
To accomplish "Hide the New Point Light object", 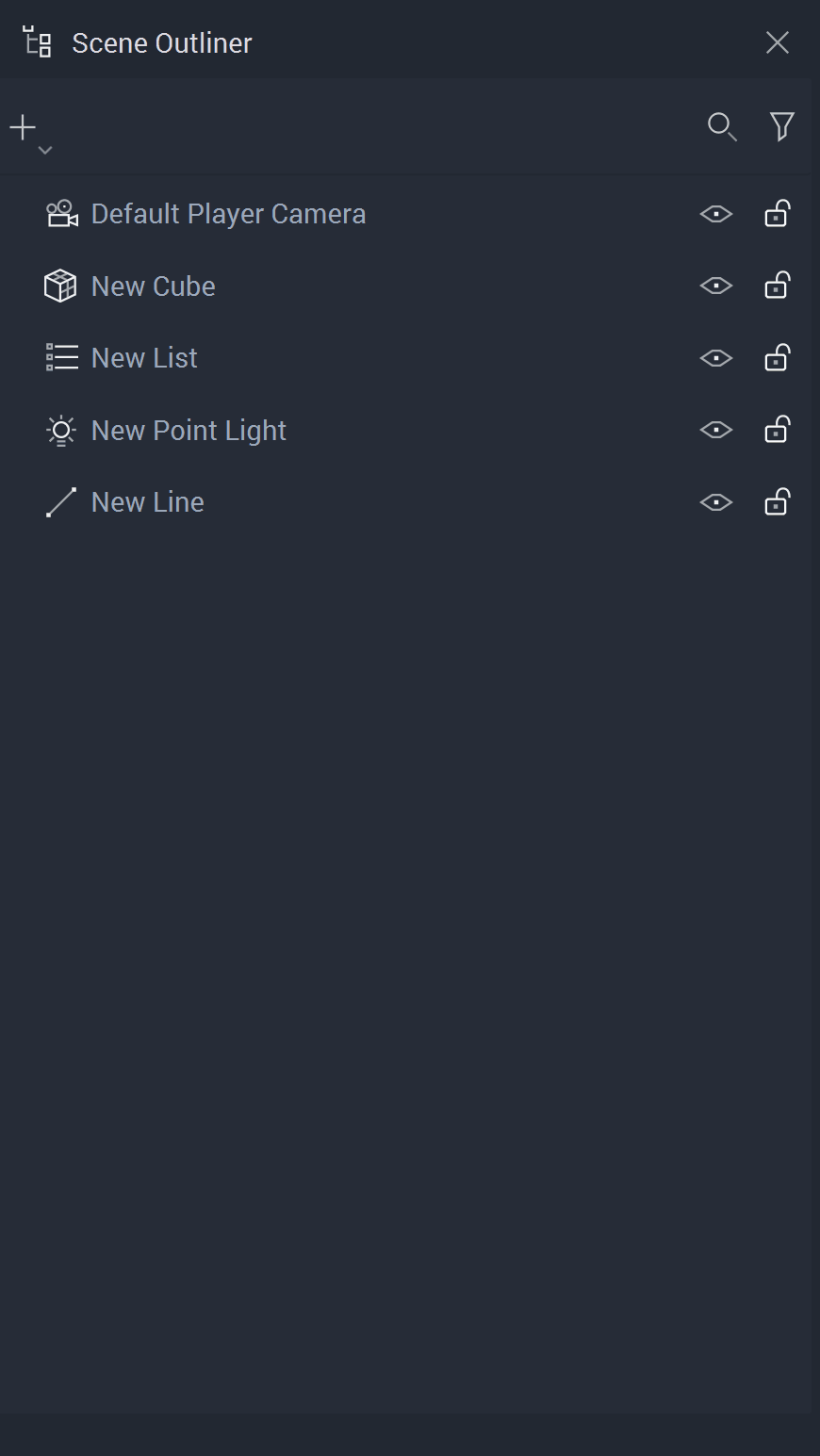I will 716,431.
